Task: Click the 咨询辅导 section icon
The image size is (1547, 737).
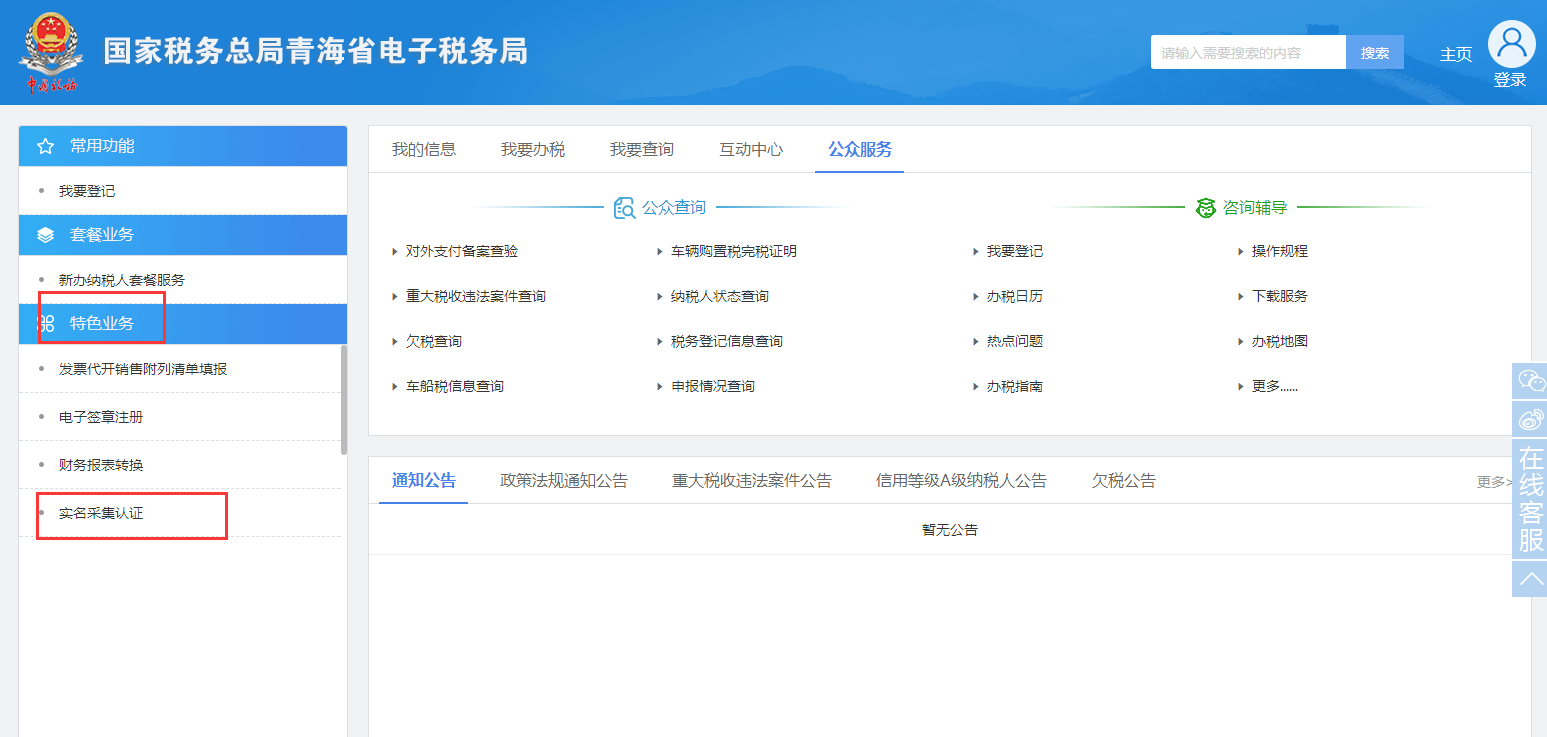Action: 1205,208
